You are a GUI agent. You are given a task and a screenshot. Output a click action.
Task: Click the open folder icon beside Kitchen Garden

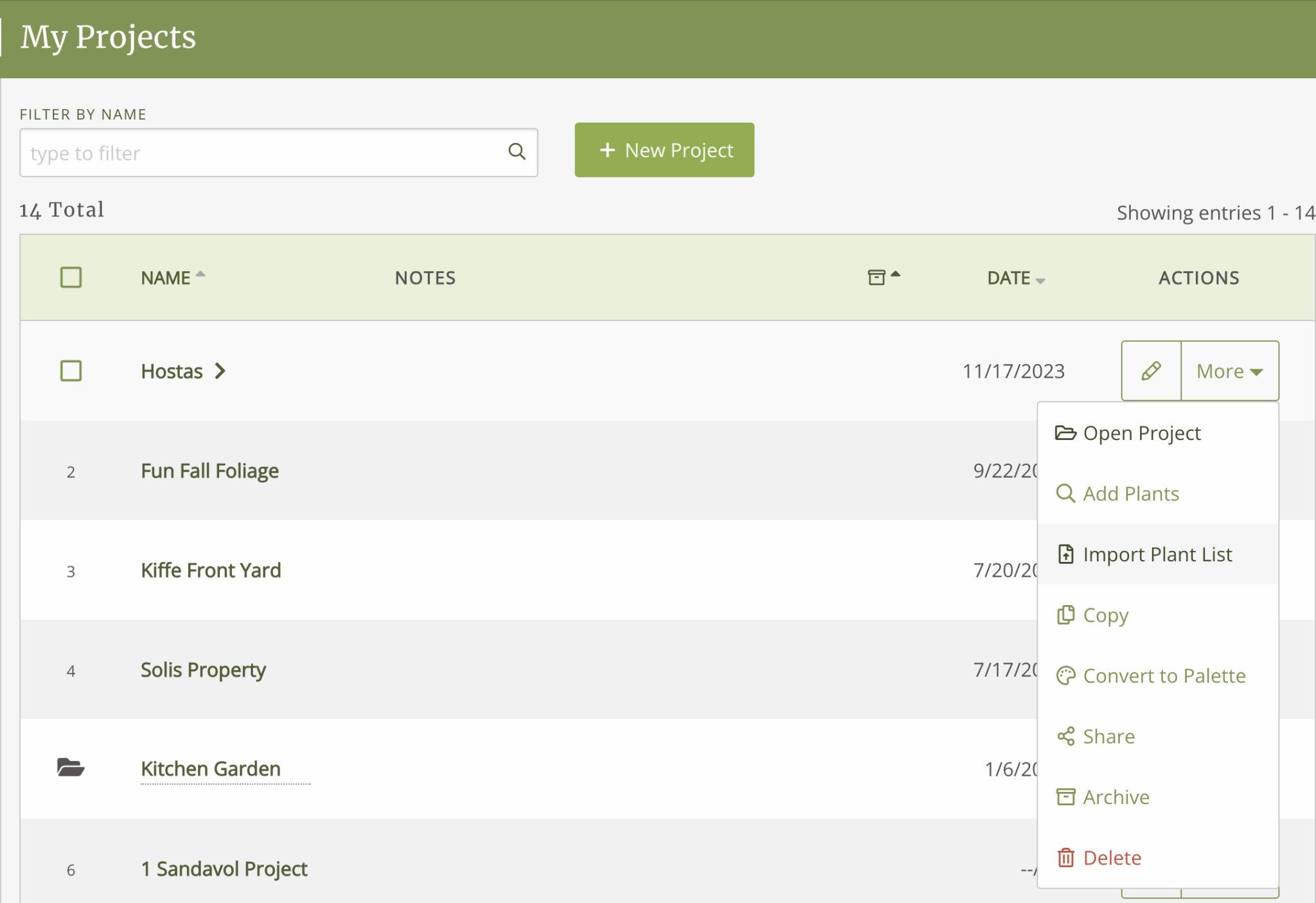point(71,767)
